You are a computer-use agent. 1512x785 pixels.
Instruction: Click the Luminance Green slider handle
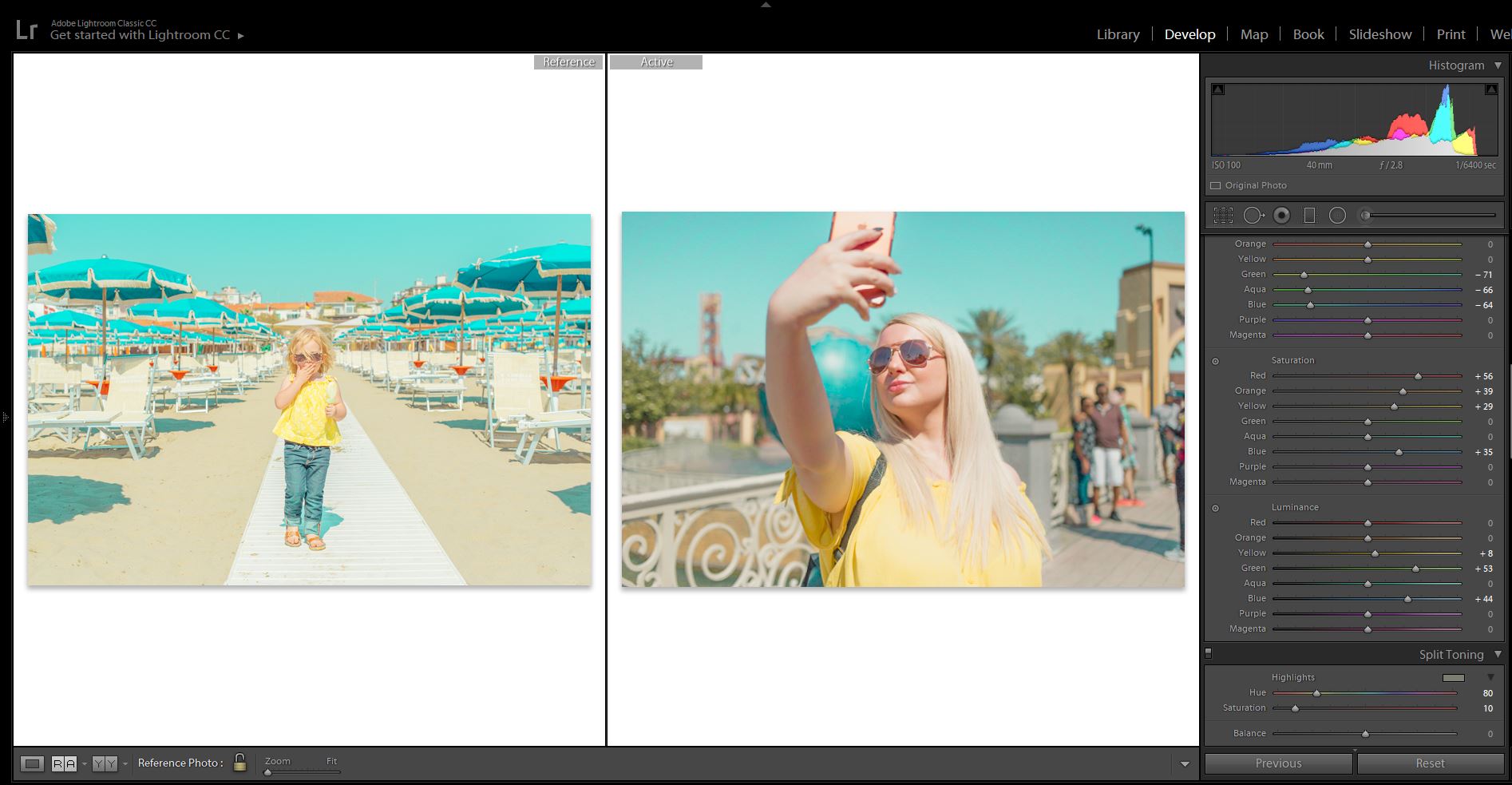(1415, 569)
